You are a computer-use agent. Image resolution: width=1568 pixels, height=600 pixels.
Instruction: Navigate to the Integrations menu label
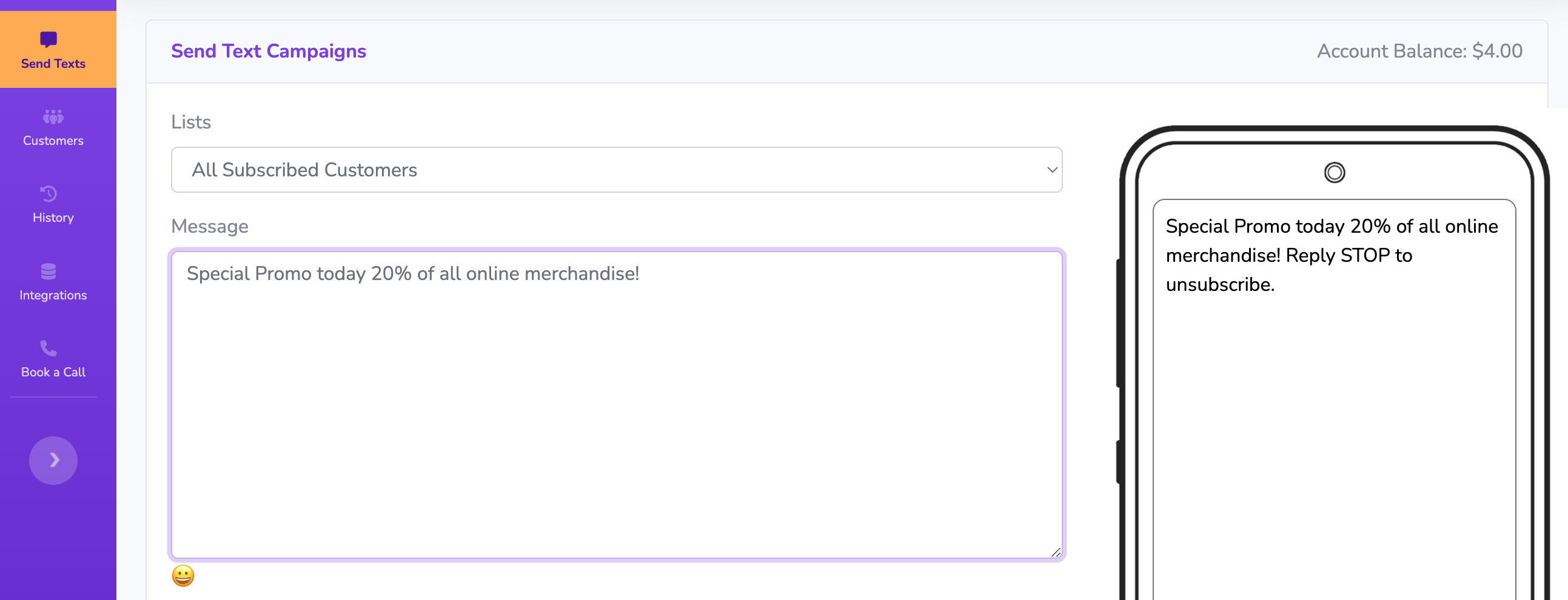point(53,295)
